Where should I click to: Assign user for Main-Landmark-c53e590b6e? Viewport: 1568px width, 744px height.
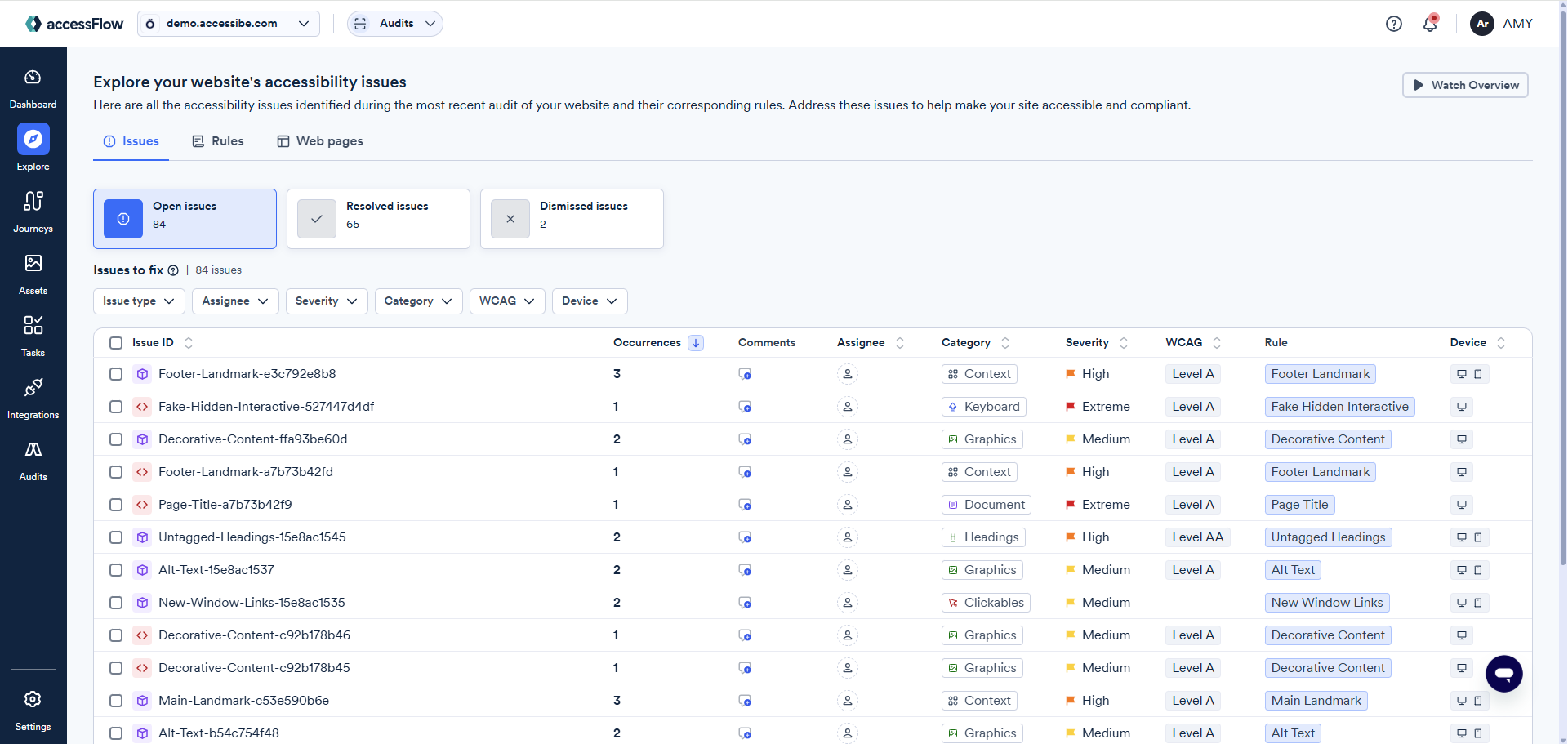(x=848, y=701)
